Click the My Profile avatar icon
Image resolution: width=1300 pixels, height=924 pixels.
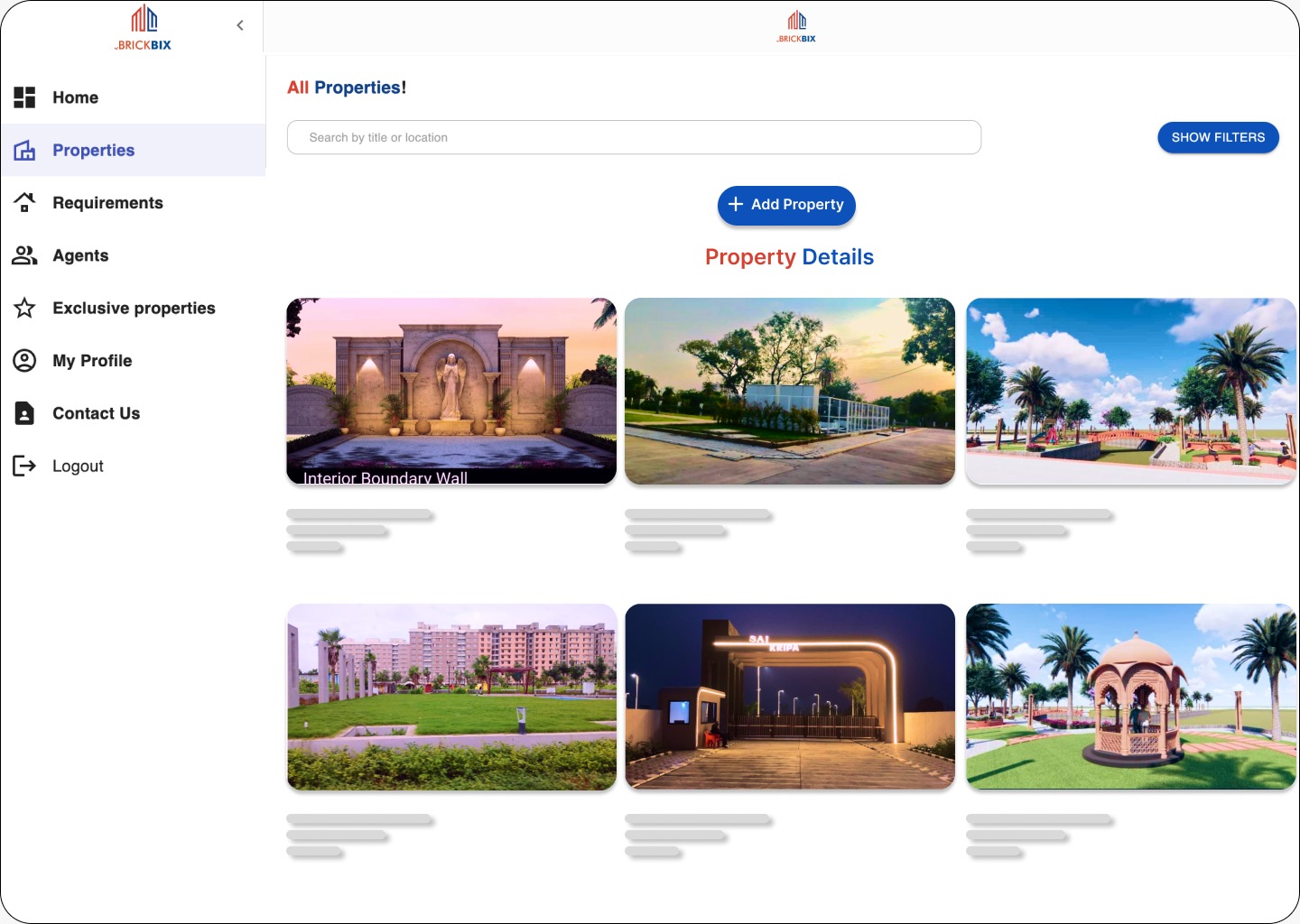click(24, 360)
